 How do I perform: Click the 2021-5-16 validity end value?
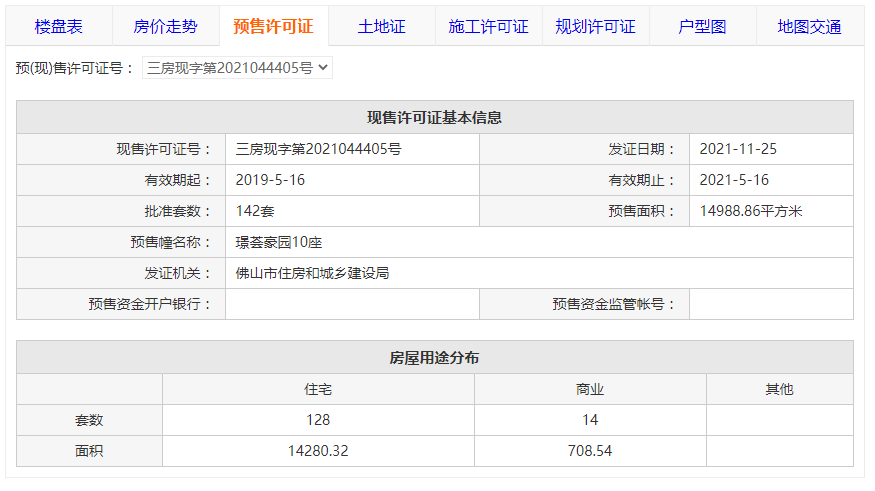point(734,180)
